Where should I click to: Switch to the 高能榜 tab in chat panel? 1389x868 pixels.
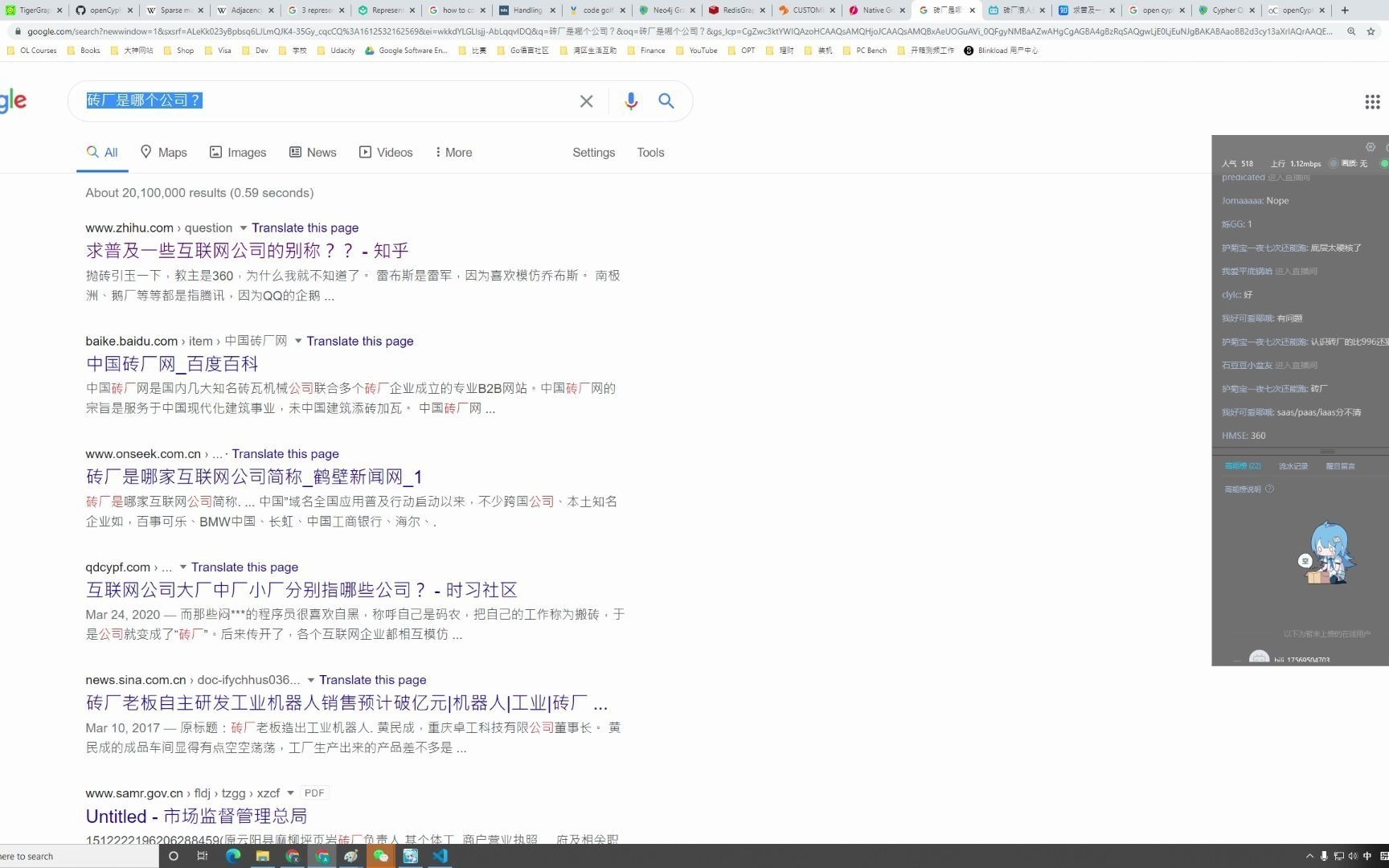pyautogui.click(x=1243, y=466)
